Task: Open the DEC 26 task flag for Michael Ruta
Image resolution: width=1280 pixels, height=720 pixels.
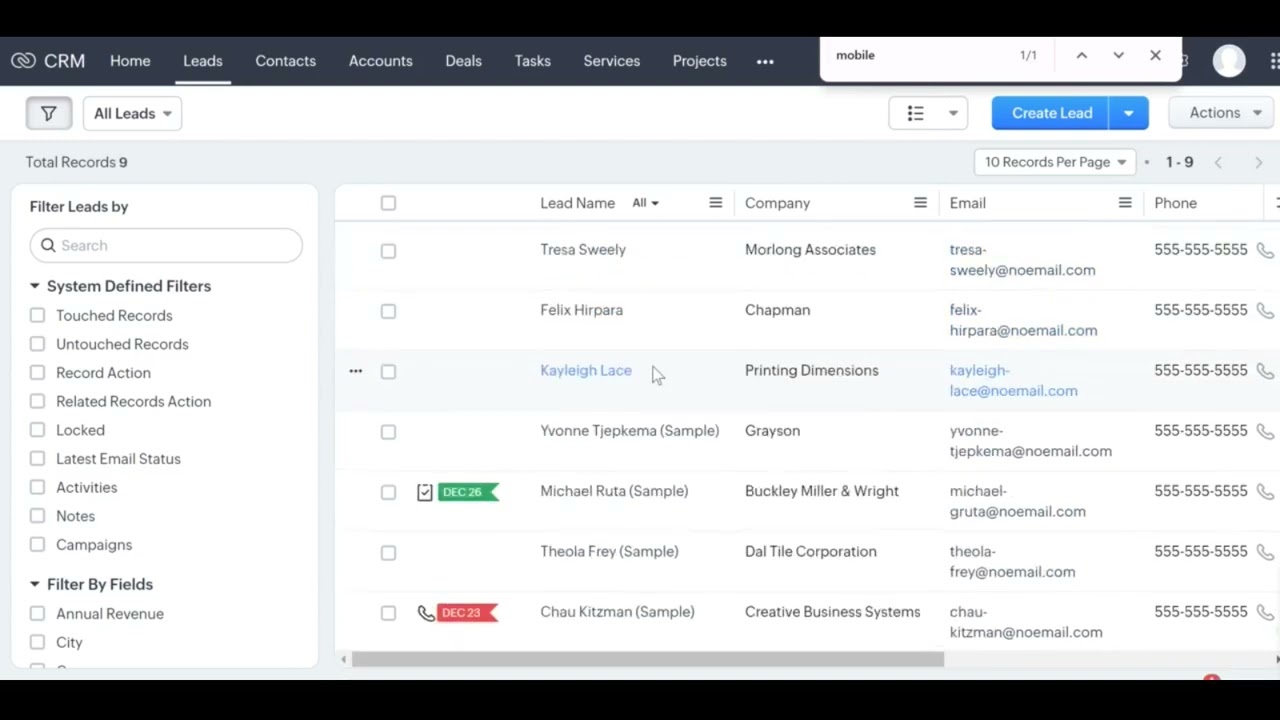Action: tap(468, 492)
